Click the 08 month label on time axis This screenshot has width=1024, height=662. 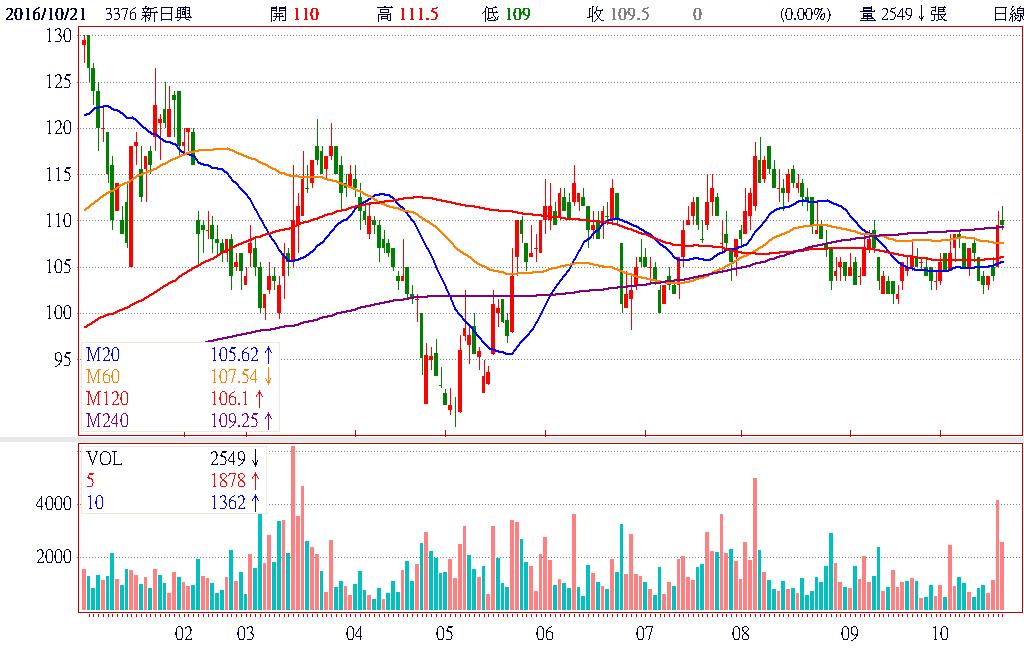[x=741, y=634]
